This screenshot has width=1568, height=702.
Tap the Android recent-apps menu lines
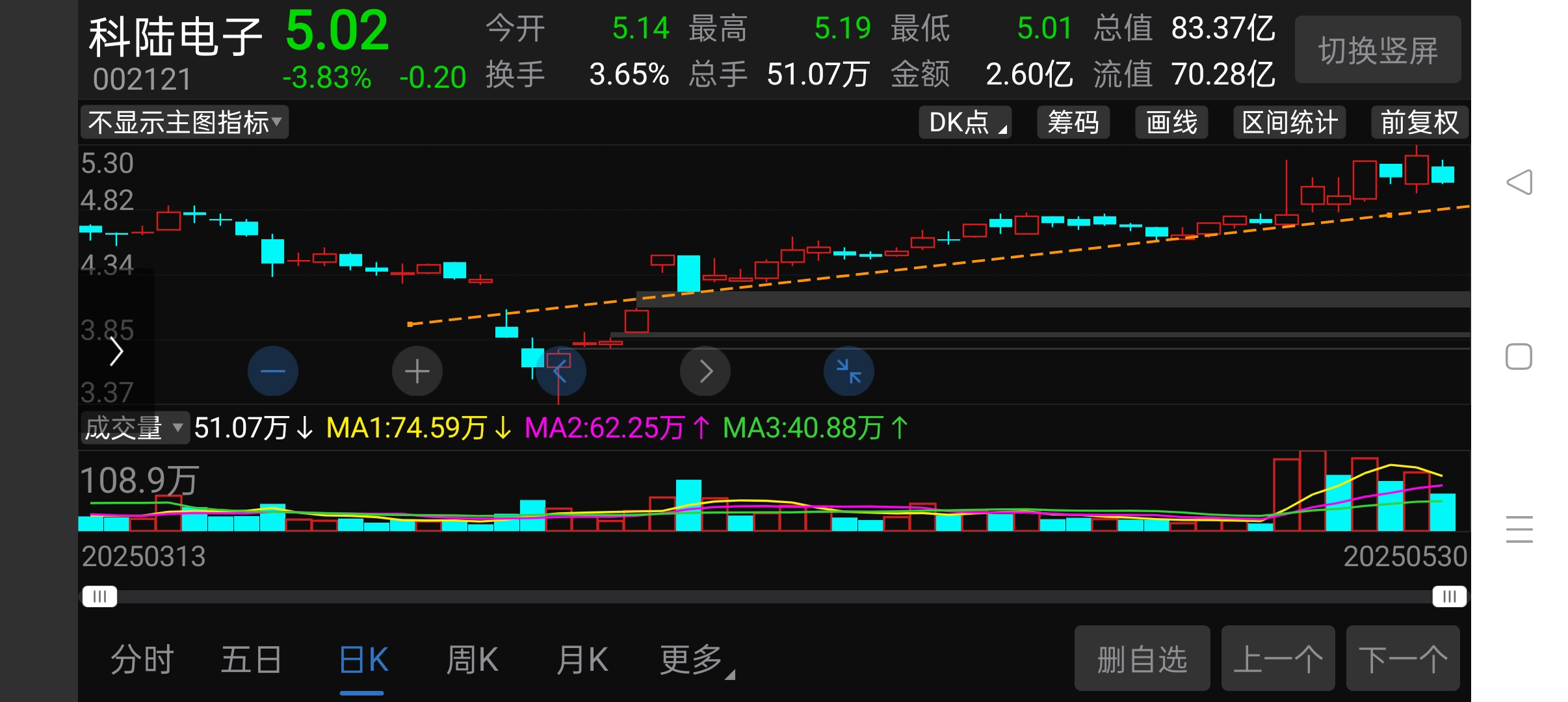1519,529
